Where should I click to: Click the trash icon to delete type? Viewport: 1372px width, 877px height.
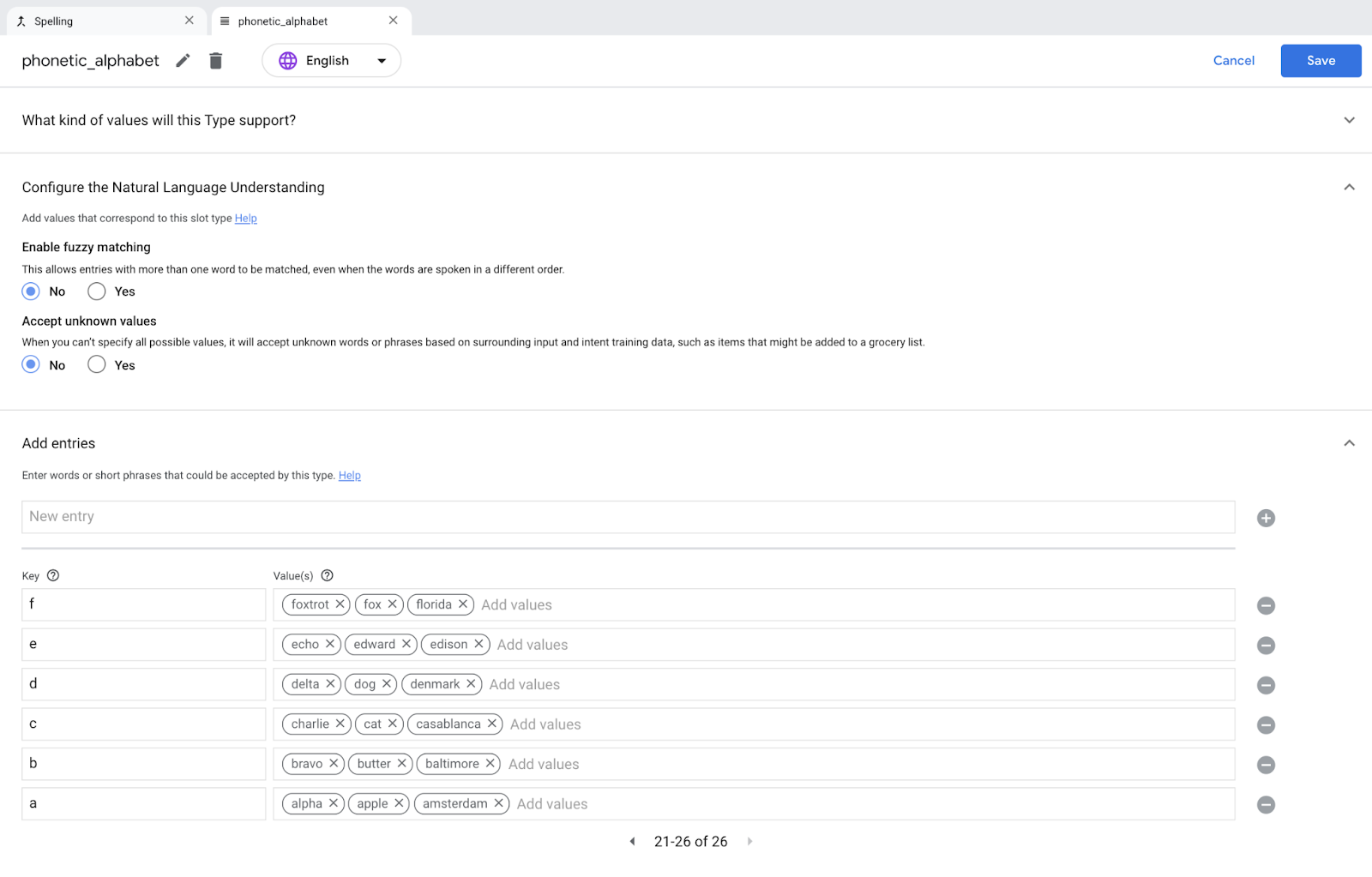216,61
